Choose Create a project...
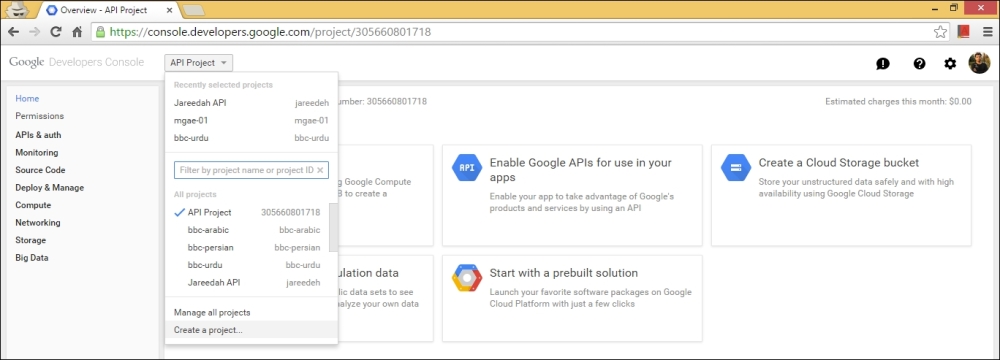Screen dimensions: 1000x360 coord(251,330)
